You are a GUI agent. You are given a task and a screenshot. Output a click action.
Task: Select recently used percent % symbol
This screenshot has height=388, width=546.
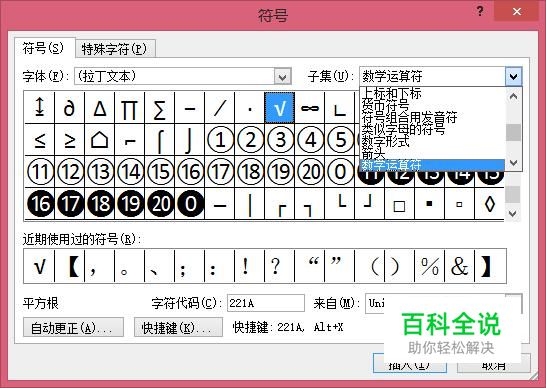click(x=430, y=266)
